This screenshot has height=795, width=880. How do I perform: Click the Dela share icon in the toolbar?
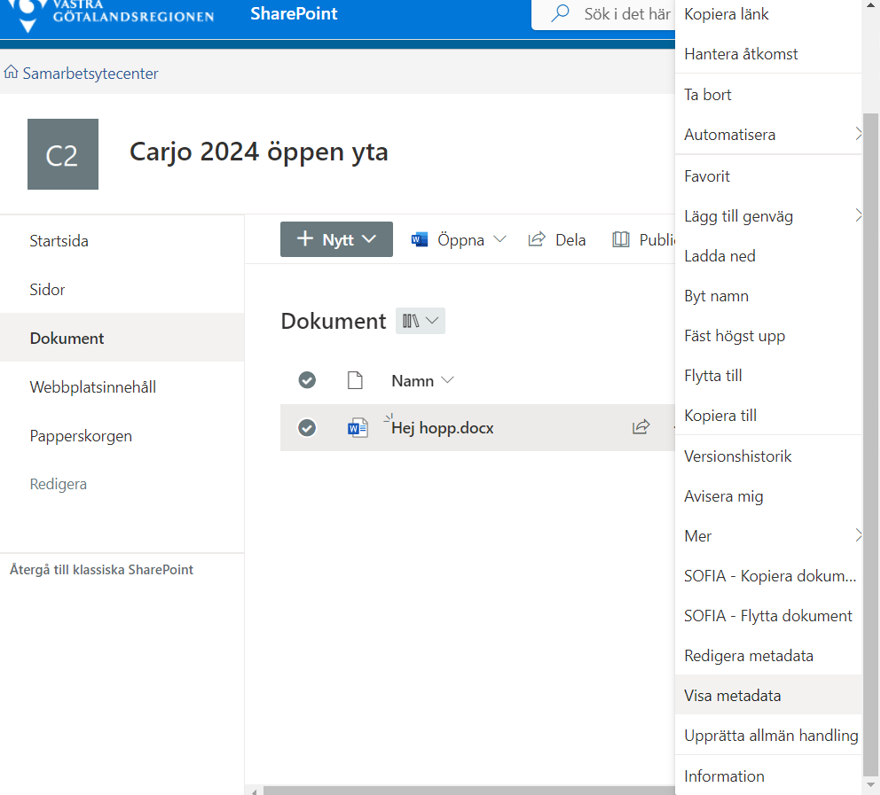[537, 240]
